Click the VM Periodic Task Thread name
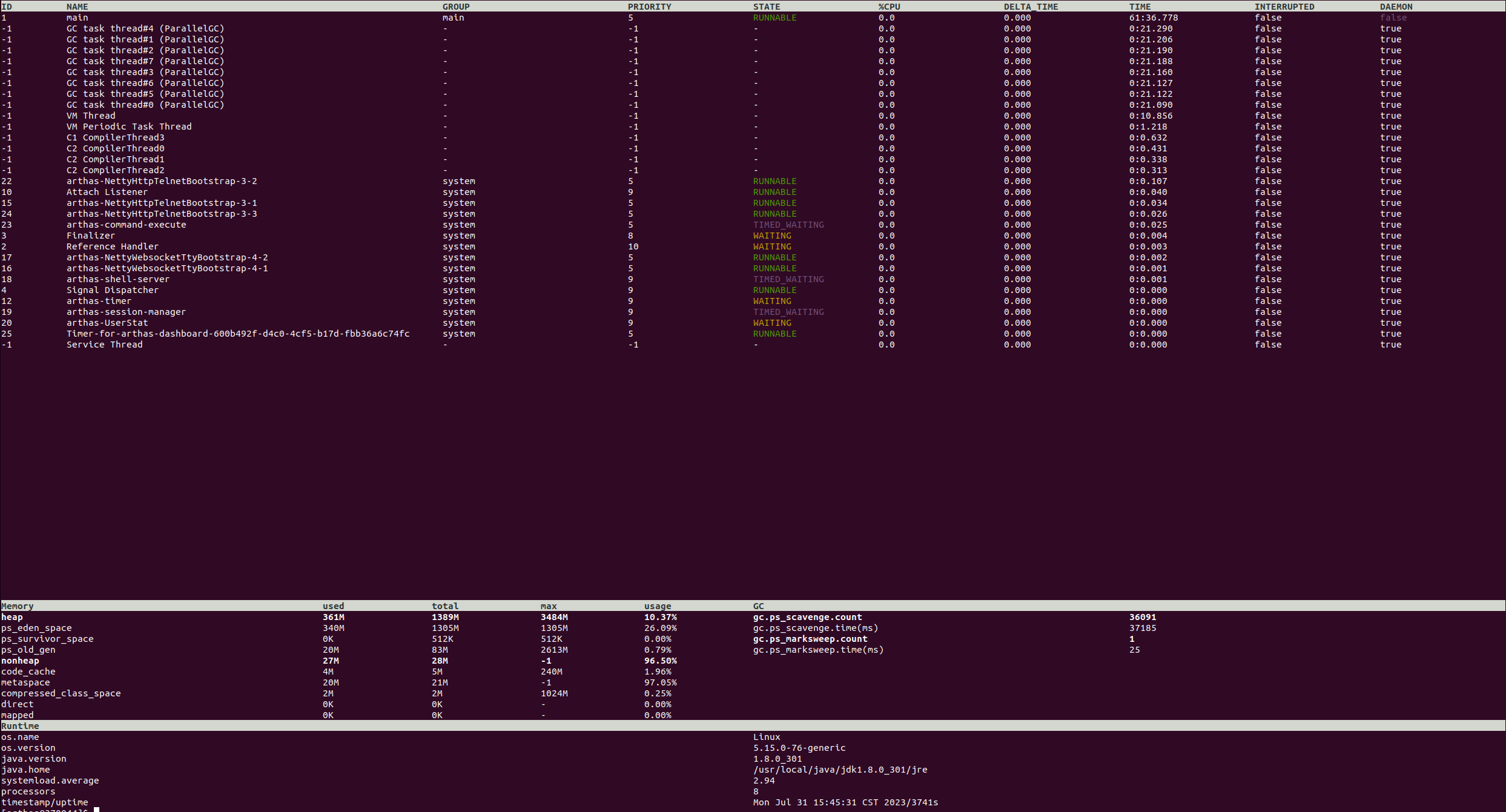Image resolution: width=1506 pixels, height=812 pixels. (x=128, y=127)
